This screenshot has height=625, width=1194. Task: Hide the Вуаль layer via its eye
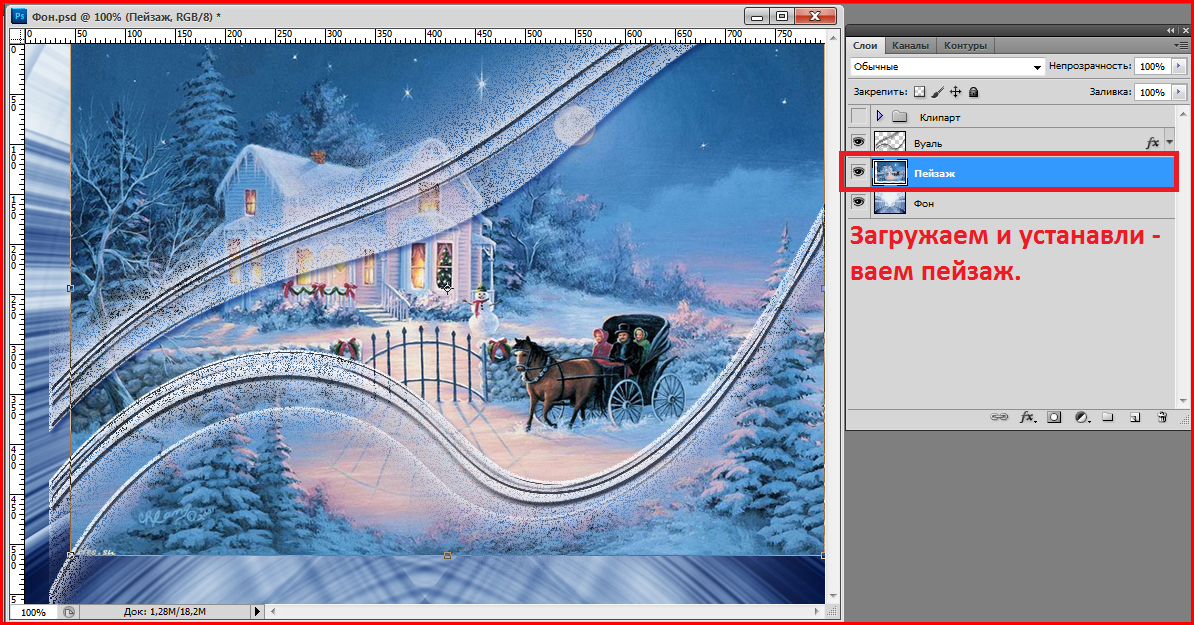point(858,142)
